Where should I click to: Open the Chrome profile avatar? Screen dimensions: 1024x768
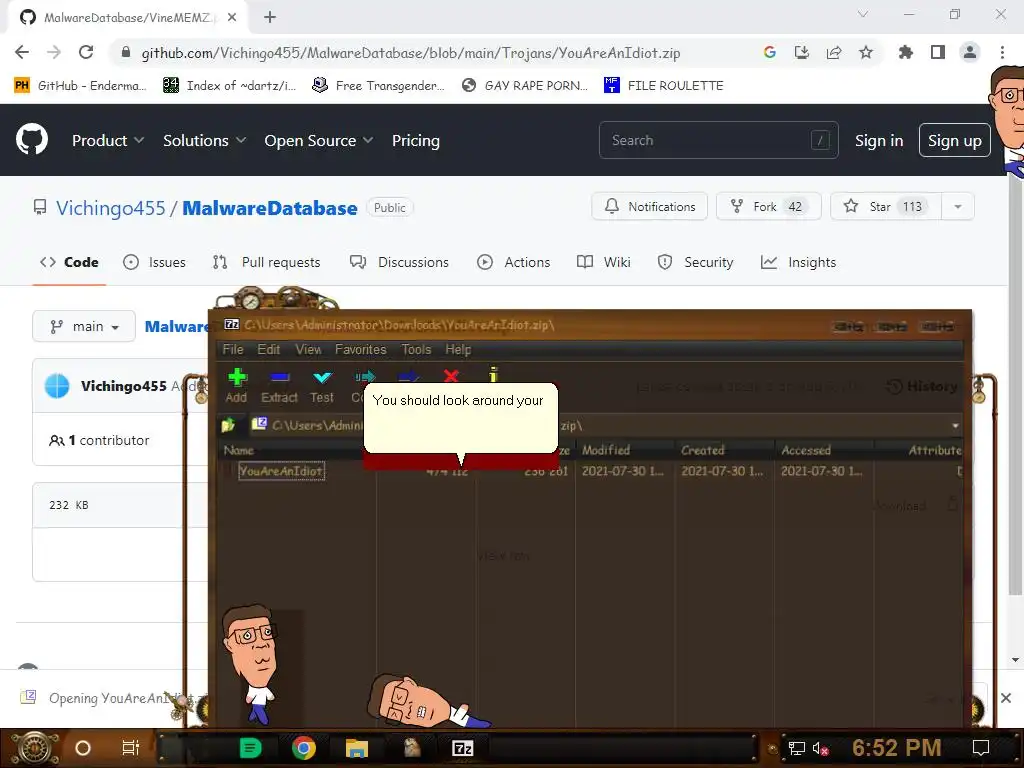click(x=970, y=52)
